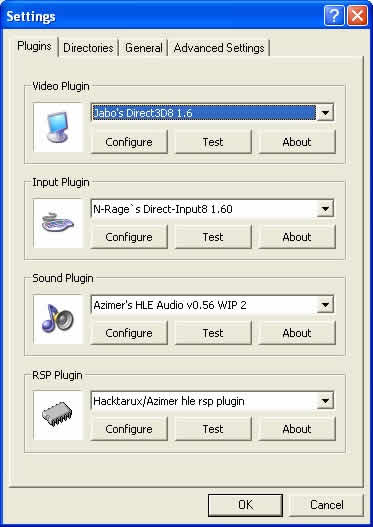Configure the RSP Plugin

pos(129,429)
